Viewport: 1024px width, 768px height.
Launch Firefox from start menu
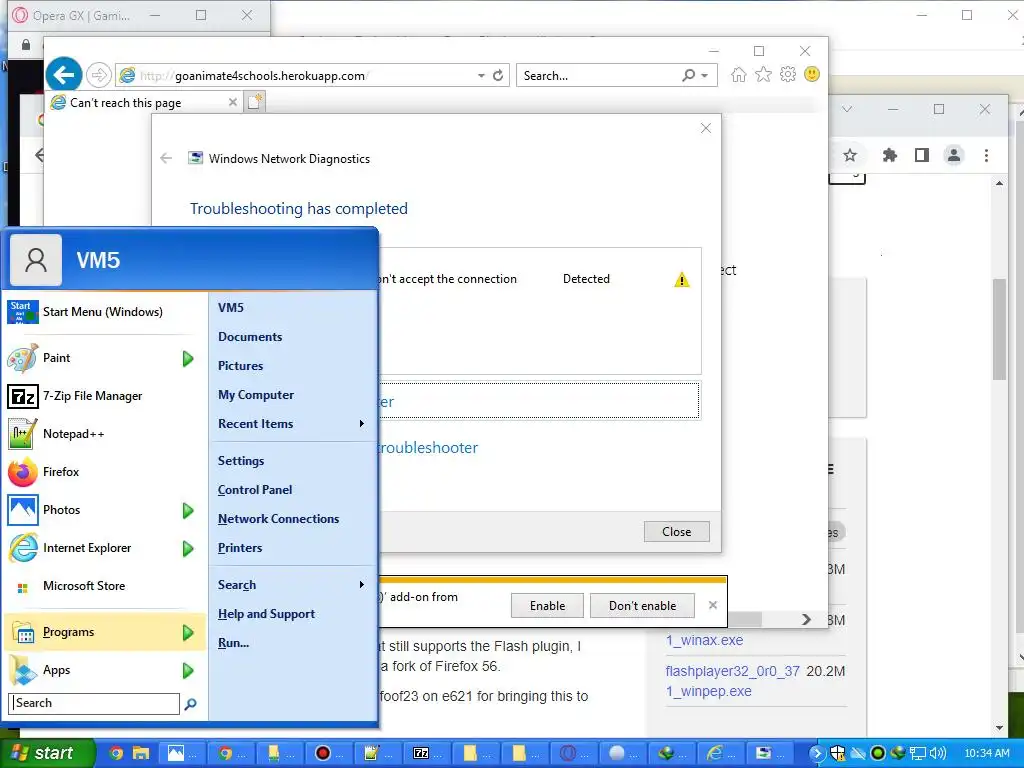point(103,472)
